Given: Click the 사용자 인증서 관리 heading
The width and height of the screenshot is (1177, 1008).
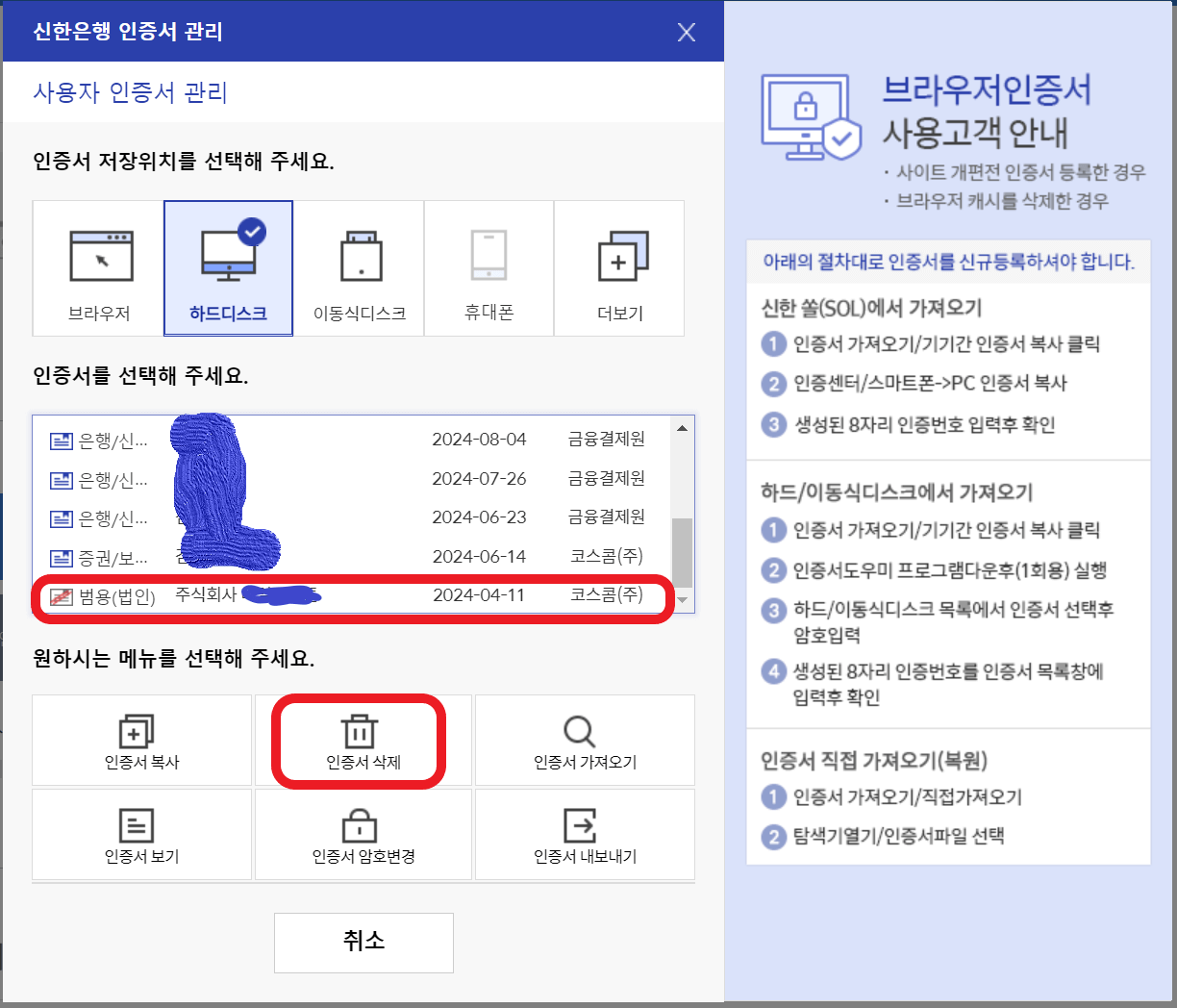Looking at the screenshot, I should [x=130, y=93].
